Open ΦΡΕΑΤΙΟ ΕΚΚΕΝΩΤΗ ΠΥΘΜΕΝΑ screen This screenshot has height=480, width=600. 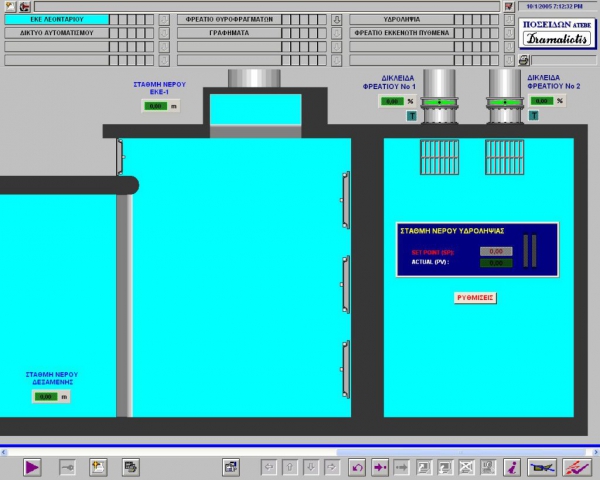(x=402, y=33)
